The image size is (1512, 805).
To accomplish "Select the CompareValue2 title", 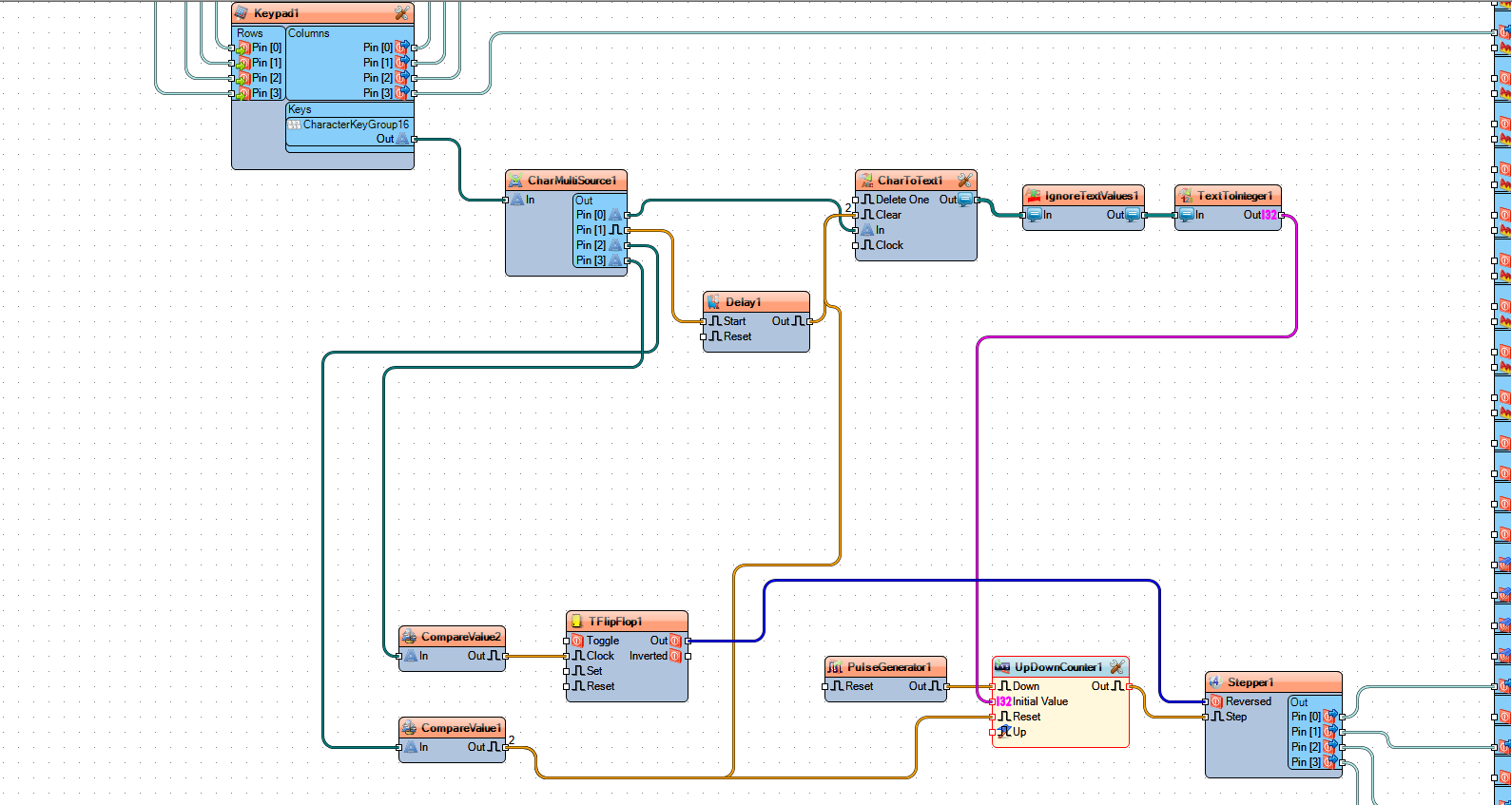I will tap(461, 637).
